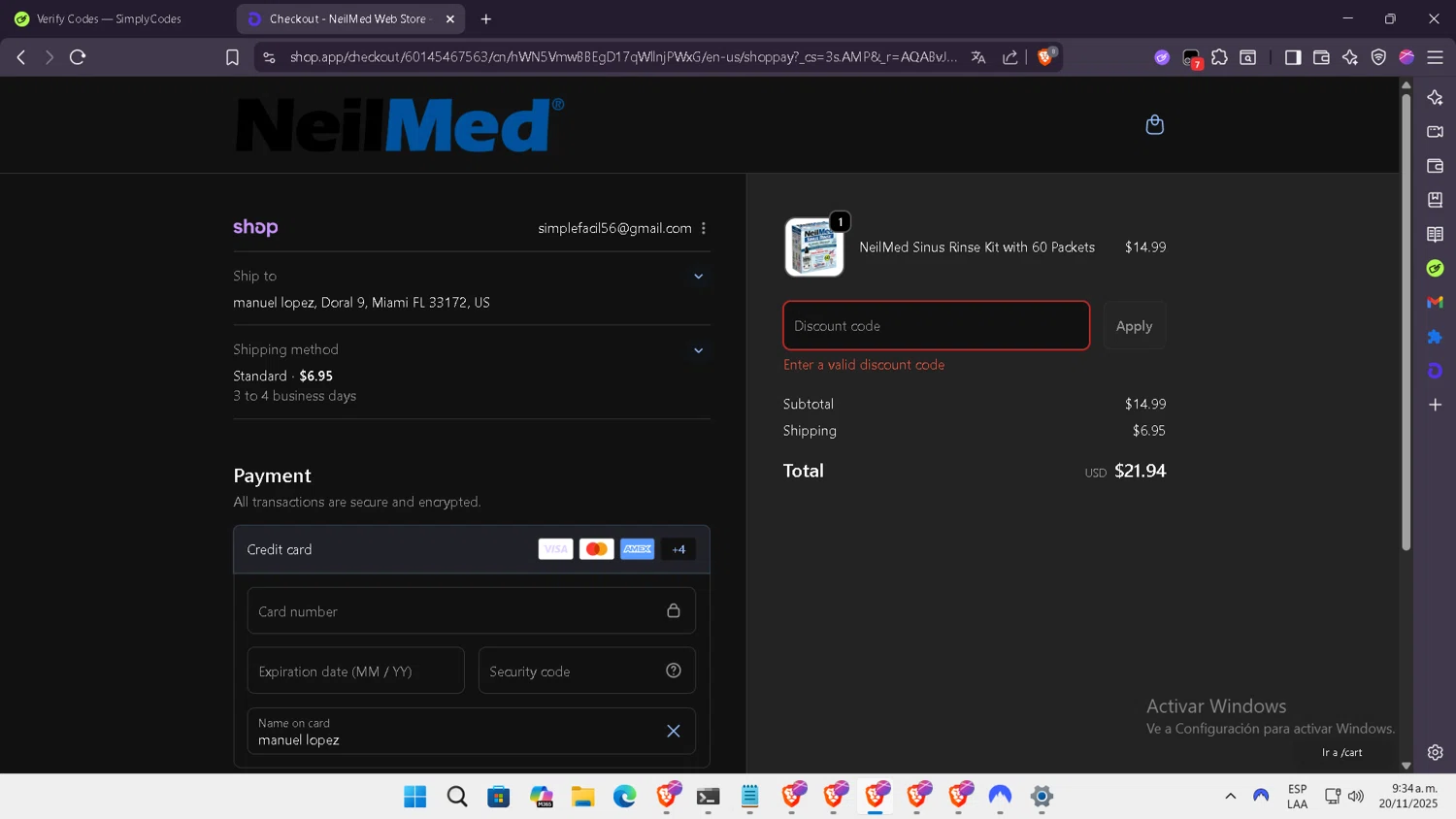Open the shopping bag cart icon
Screen dimensions: 1456x819
click(x=1154, y=124)
